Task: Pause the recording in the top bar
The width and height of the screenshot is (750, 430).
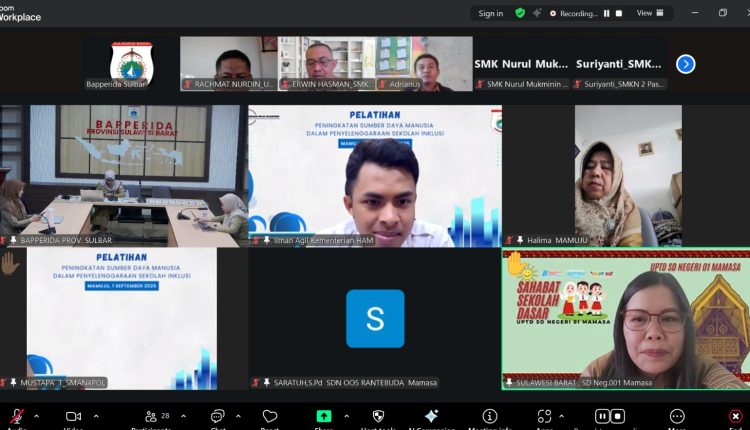Action: (605, 13)
